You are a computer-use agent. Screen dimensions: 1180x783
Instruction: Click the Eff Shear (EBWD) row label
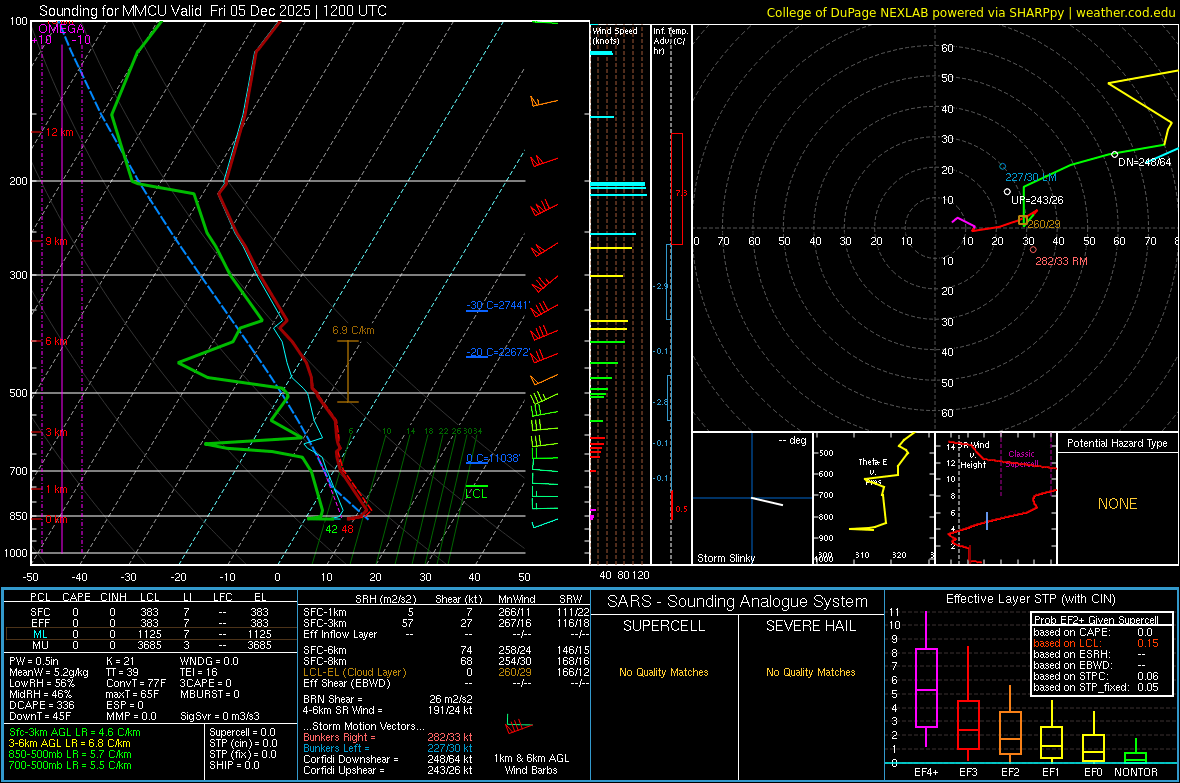click(346, 683)
